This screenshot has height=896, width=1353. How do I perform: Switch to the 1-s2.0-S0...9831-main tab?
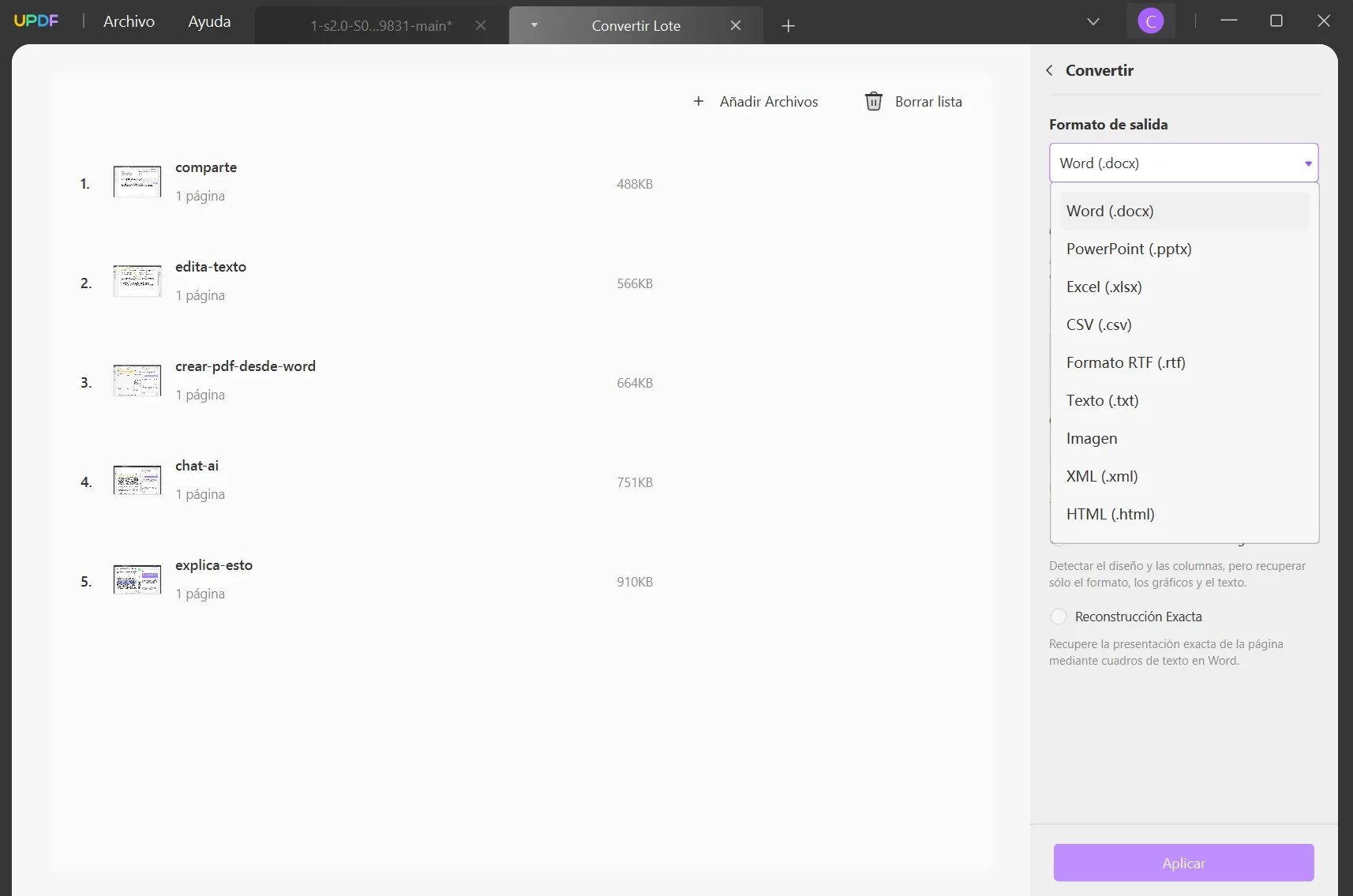381,25
